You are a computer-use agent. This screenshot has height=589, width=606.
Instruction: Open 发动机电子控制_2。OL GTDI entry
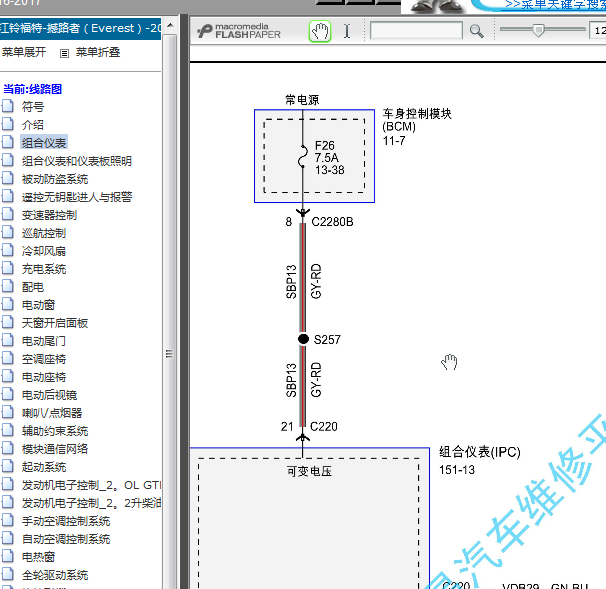click(x=91, y=485)
